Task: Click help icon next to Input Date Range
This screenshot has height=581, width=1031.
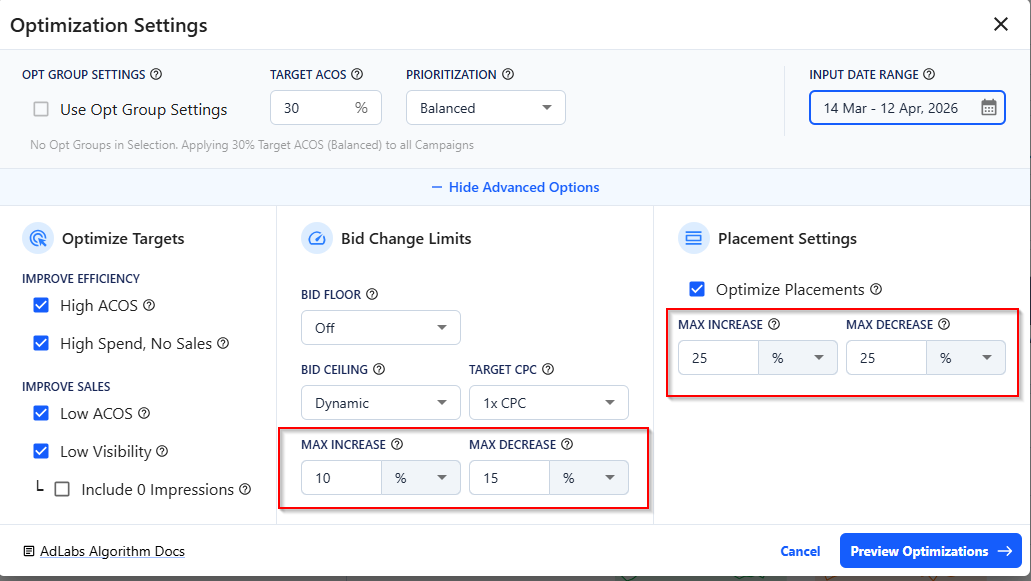Action: pyautogui.click(x=929, y=74)
